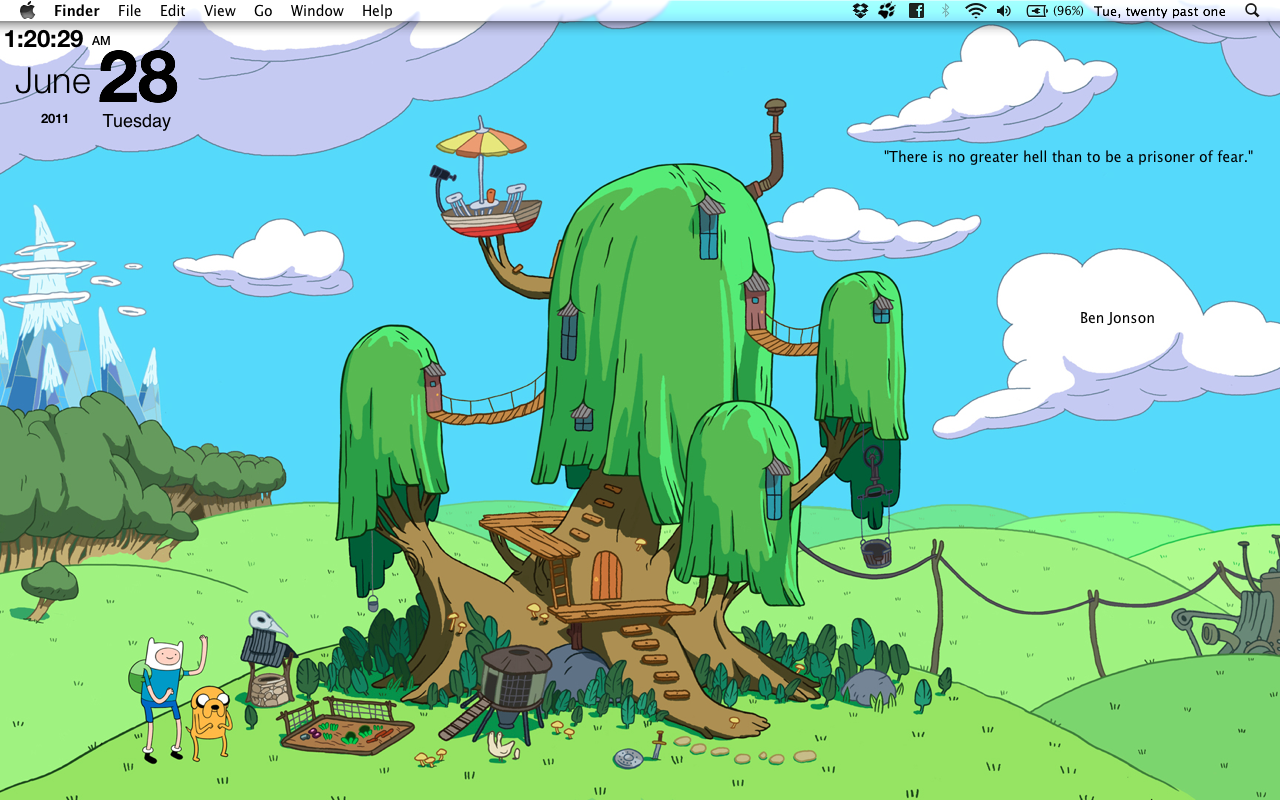The width and height of the screenshot is (1280, 800).
Task: Click the battery charging icon
Action: point(1038,11)
